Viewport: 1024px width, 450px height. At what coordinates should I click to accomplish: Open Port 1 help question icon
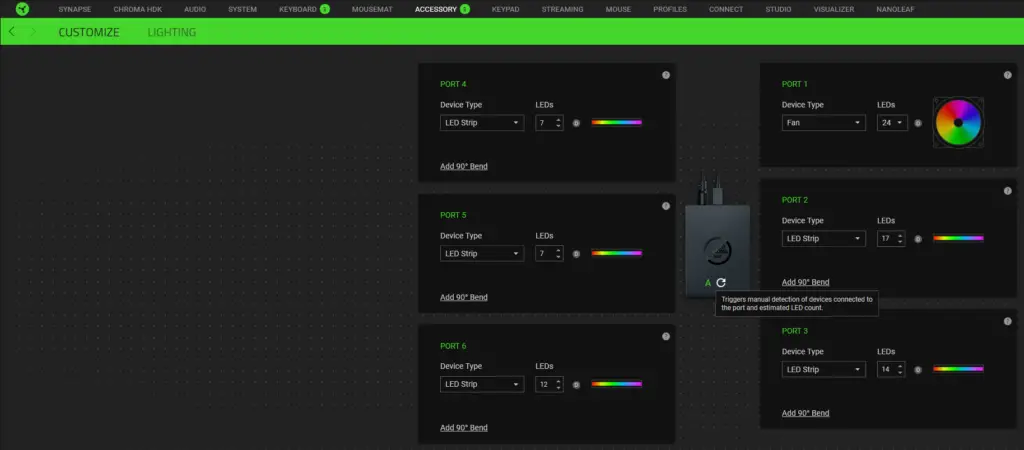[x=1007, y=75]
